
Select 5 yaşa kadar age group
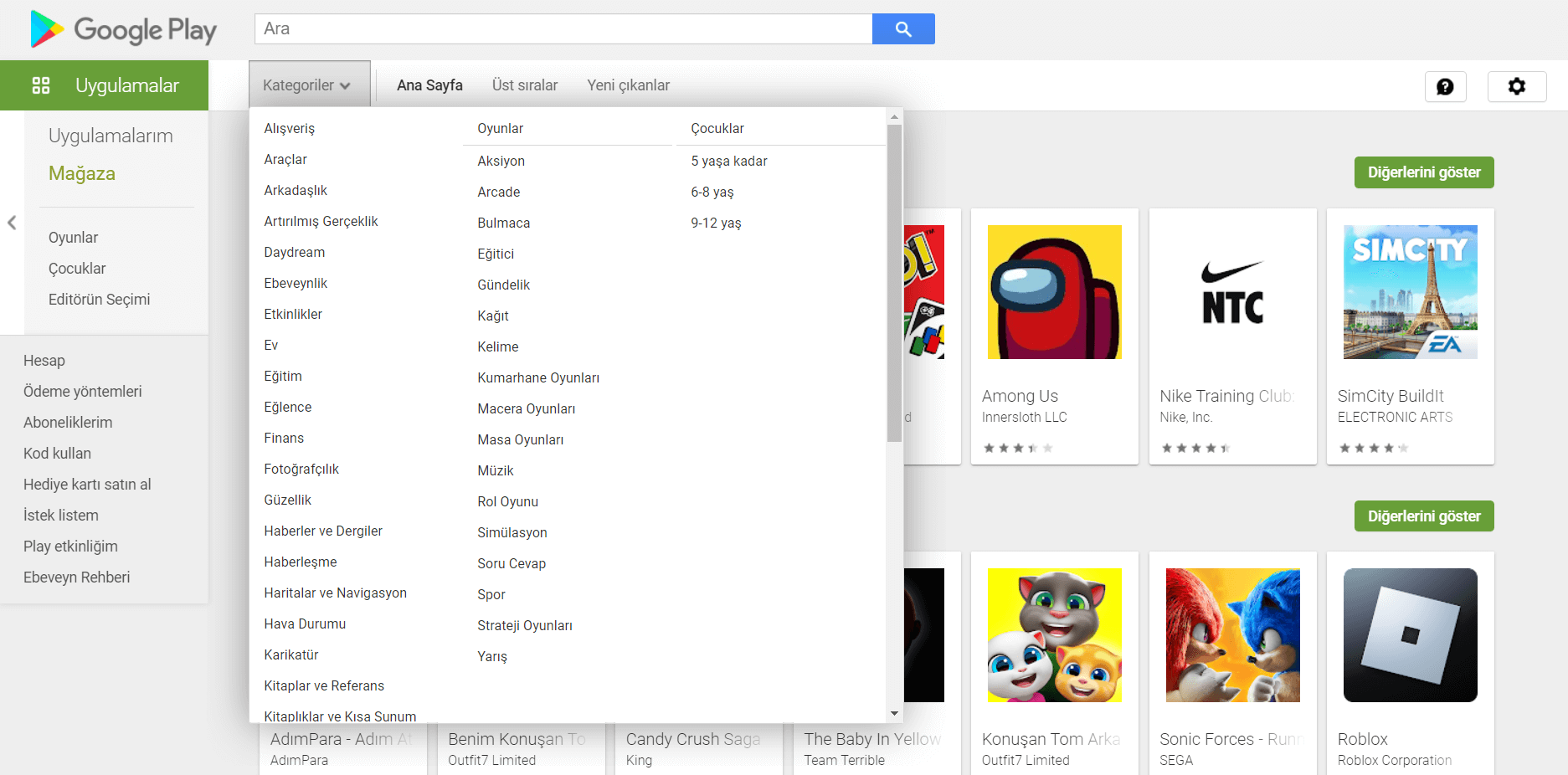(x=728, y=161)
